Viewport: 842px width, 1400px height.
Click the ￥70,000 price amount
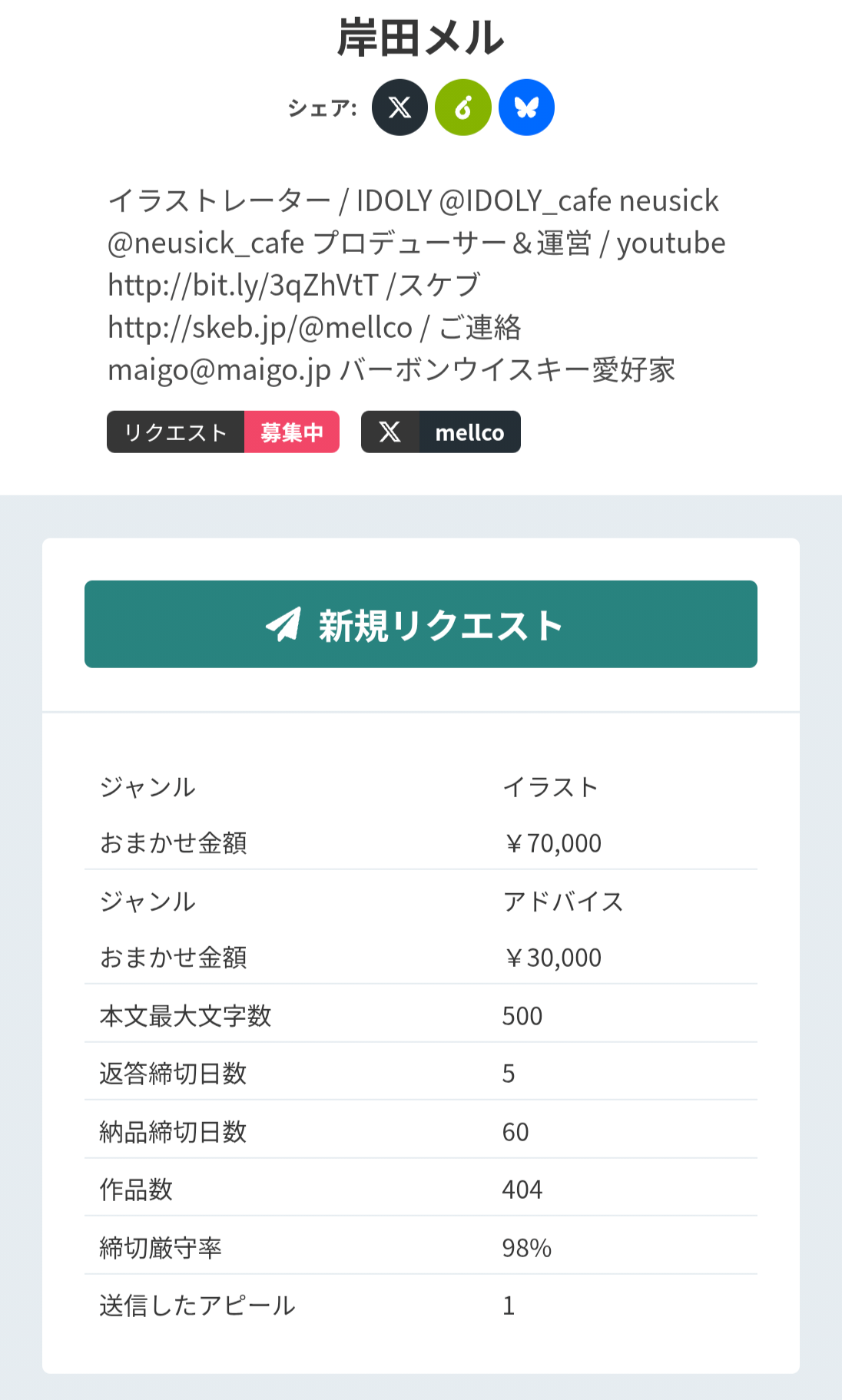click(x=552, y=843)
